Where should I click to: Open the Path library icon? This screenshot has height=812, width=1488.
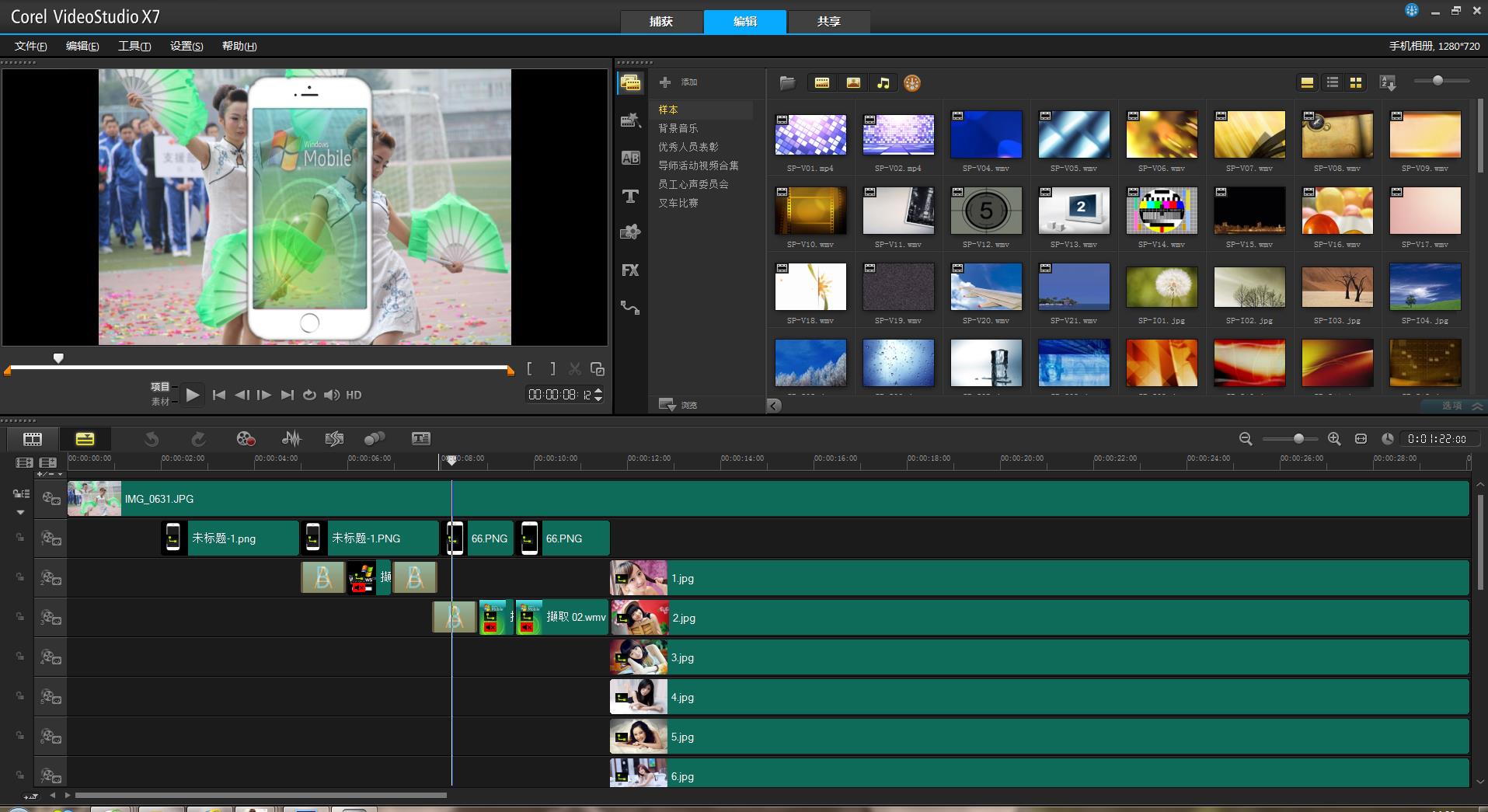pos(630,308)
